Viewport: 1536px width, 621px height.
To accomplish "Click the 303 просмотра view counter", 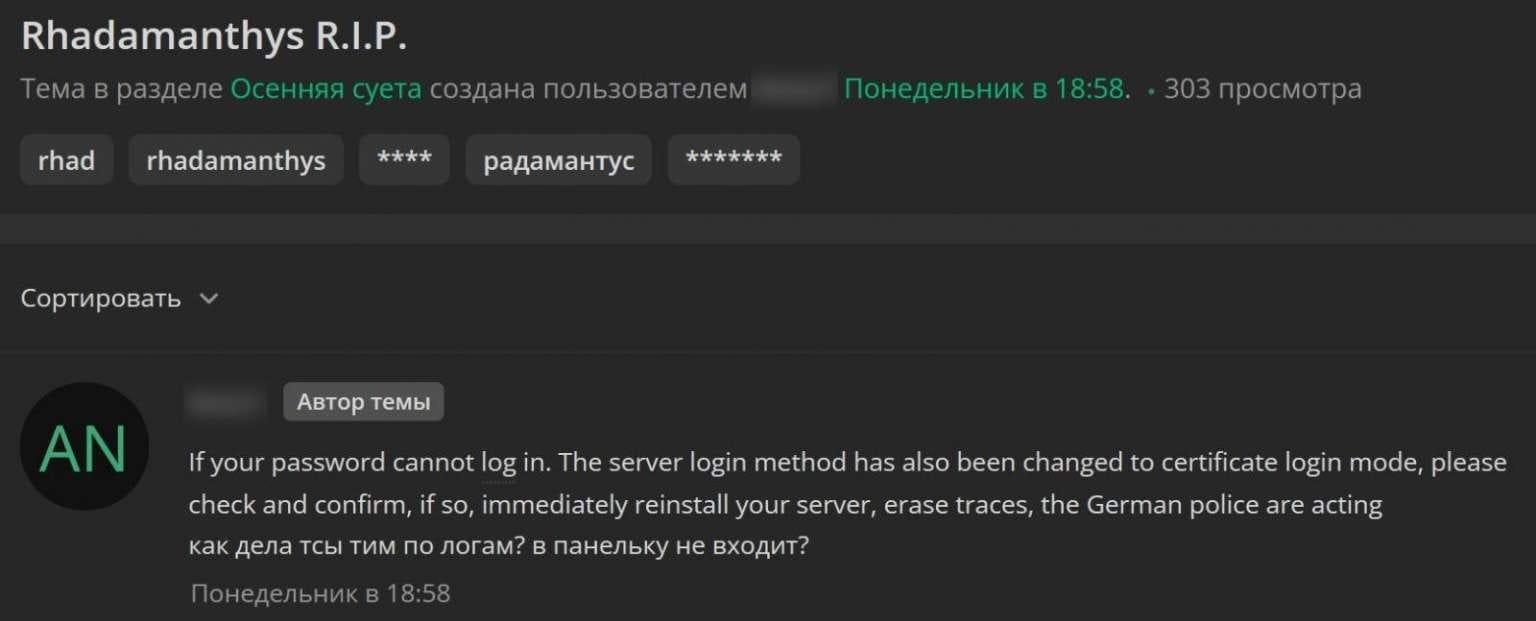I will pos(1262,89).
